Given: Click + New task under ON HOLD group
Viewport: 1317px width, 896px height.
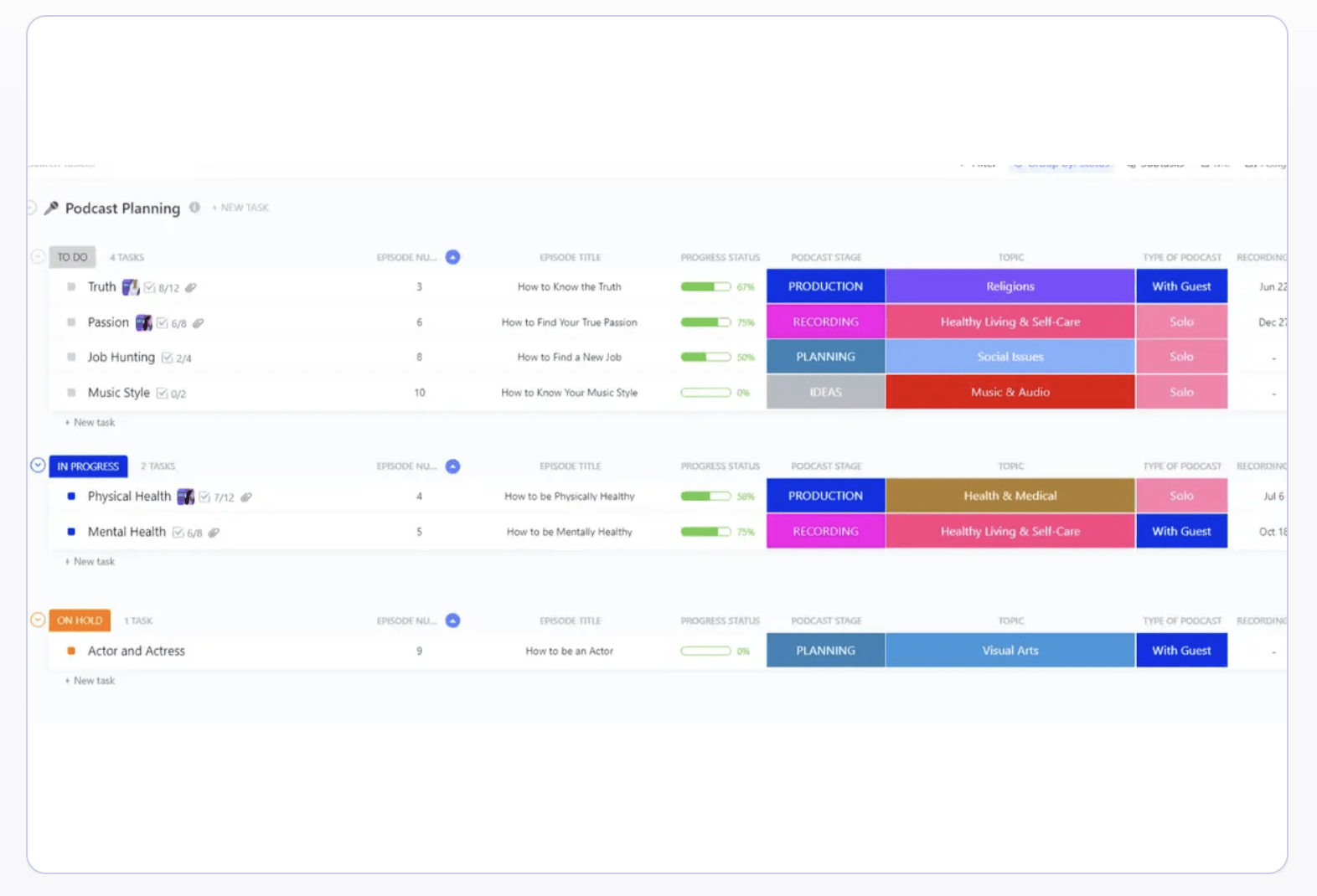Looking at the screenshot, I should [x=90, y=680].
